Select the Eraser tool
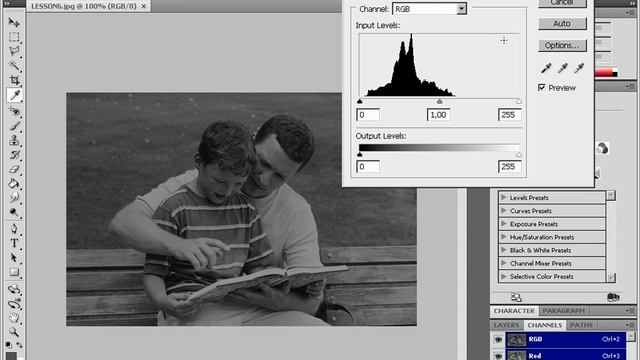640x360 pixels. (x=14, y=169)
